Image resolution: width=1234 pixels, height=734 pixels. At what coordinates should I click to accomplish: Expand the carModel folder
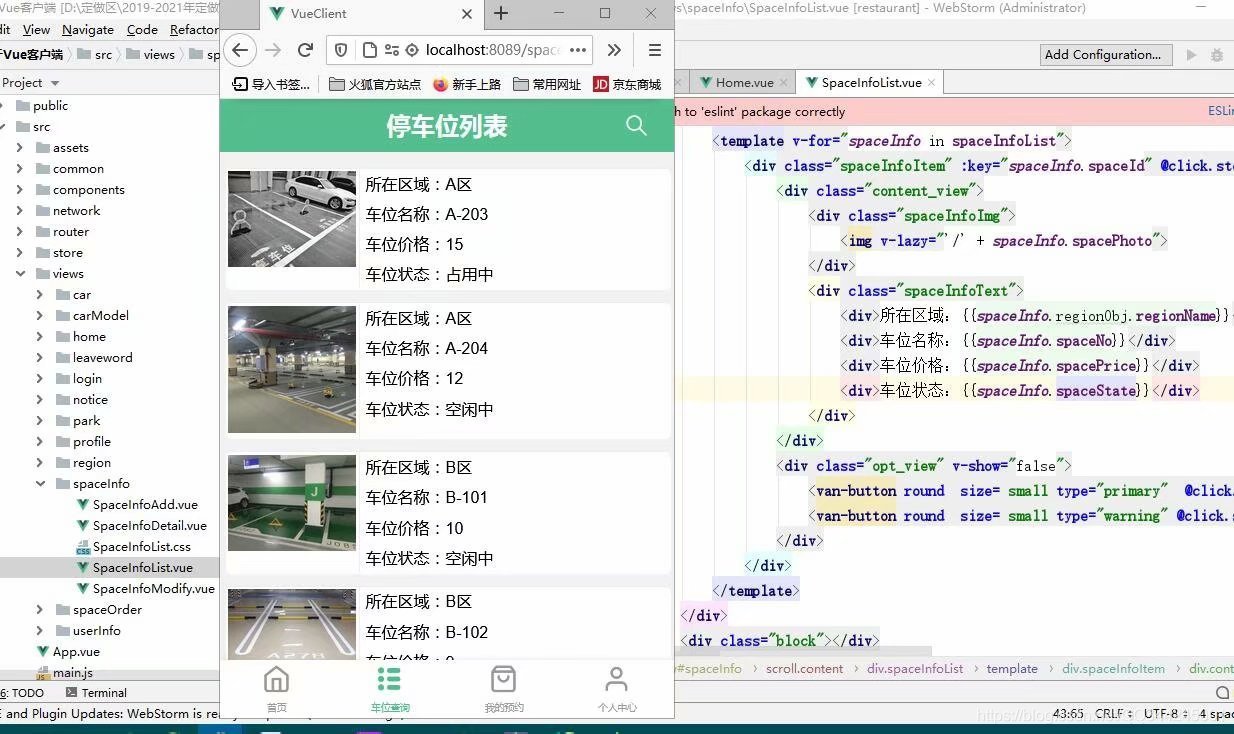pos(39,315)
